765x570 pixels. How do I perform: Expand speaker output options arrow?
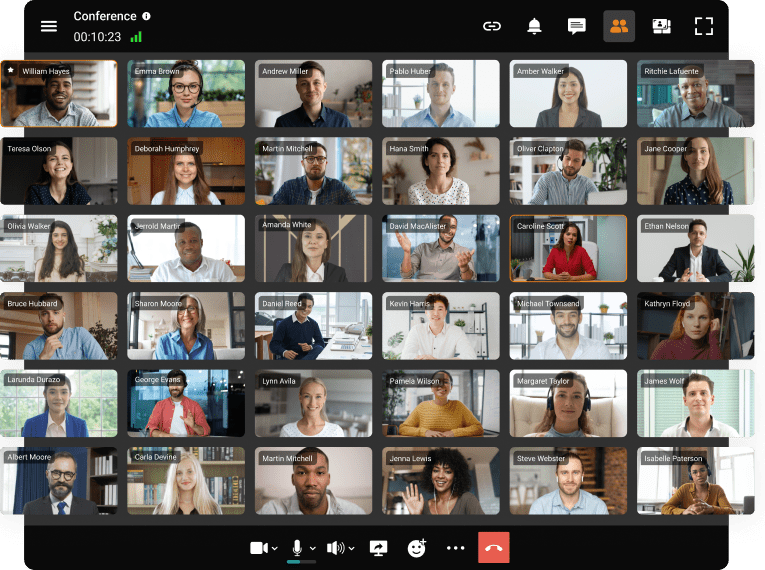click(x=351, y=548)
